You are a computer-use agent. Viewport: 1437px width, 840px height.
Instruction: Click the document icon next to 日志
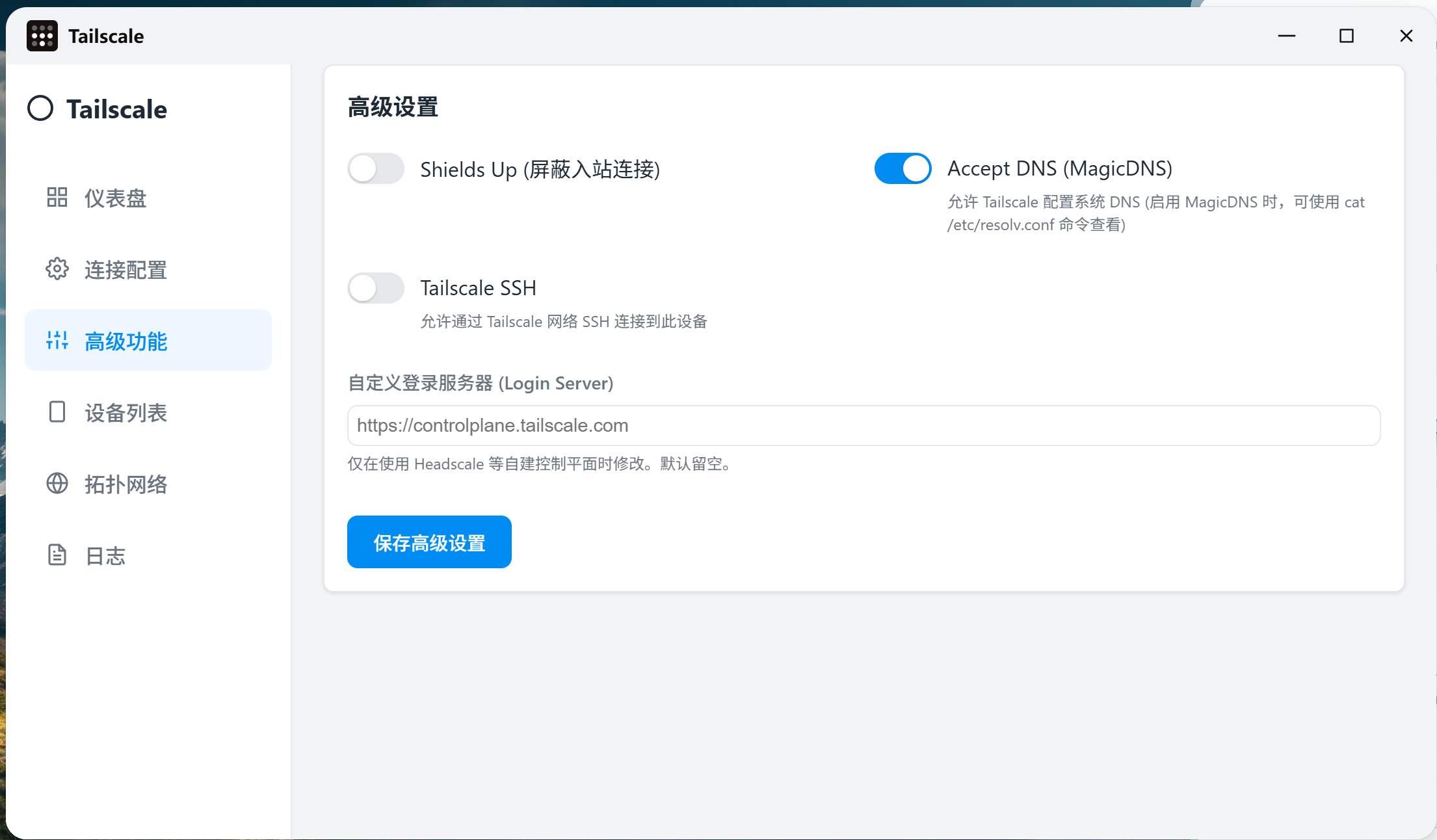[57, 555]
